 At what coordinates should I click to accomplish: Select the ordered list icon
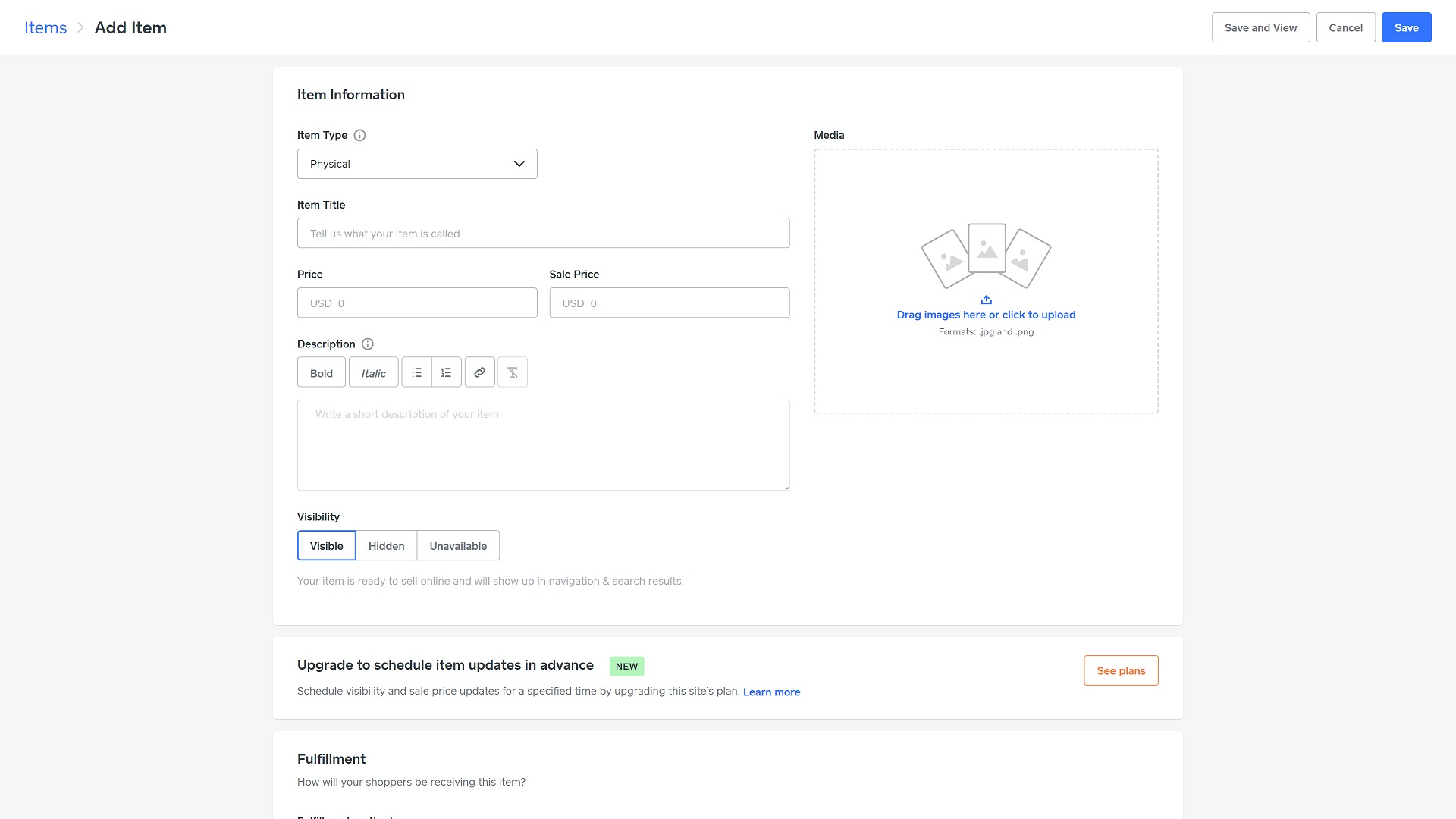446,372
